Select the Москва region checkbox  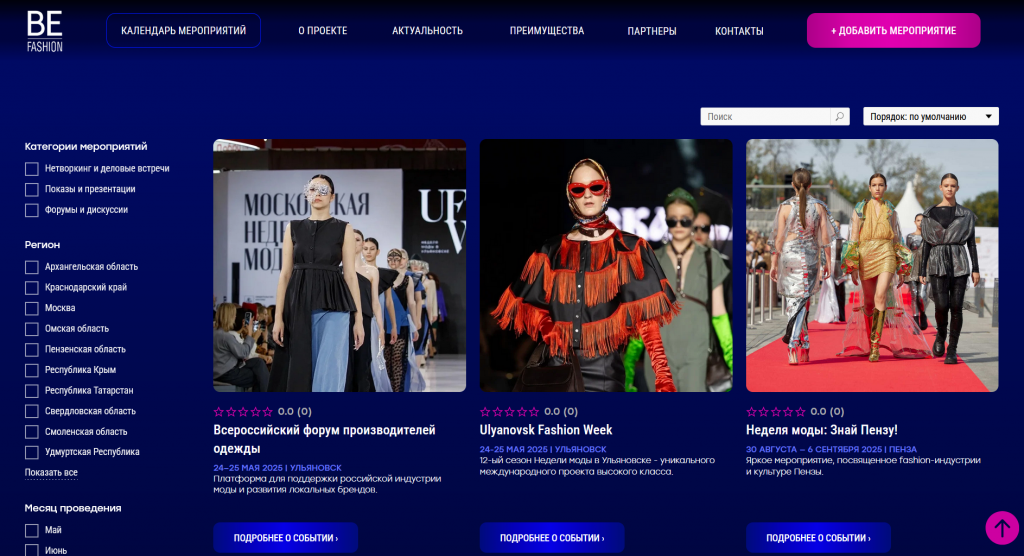click(x=31, y=308)
